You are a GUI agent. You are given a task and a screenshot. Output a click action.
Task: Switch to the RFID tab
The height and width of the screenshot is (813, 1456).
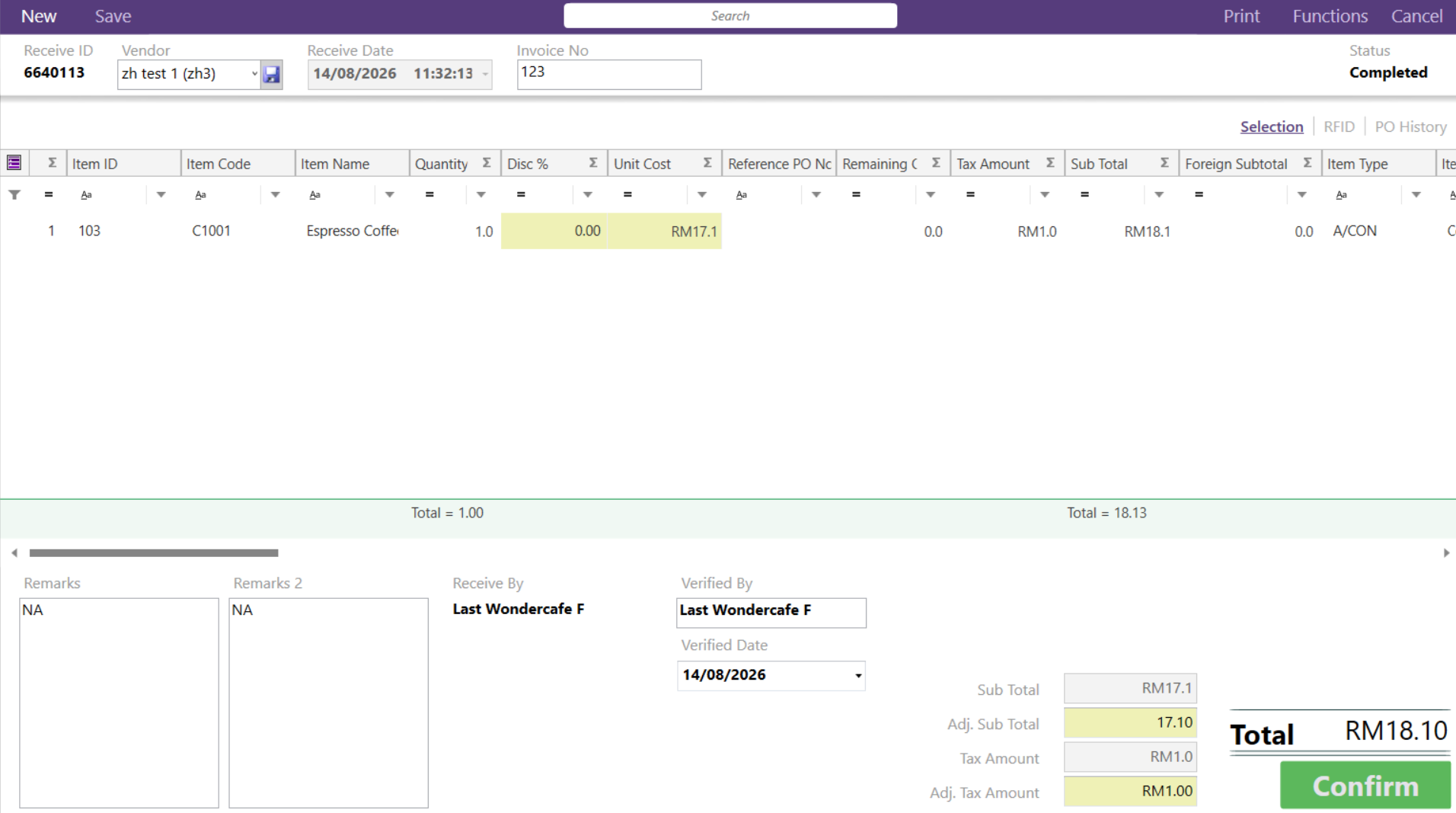click(1339, 126)
